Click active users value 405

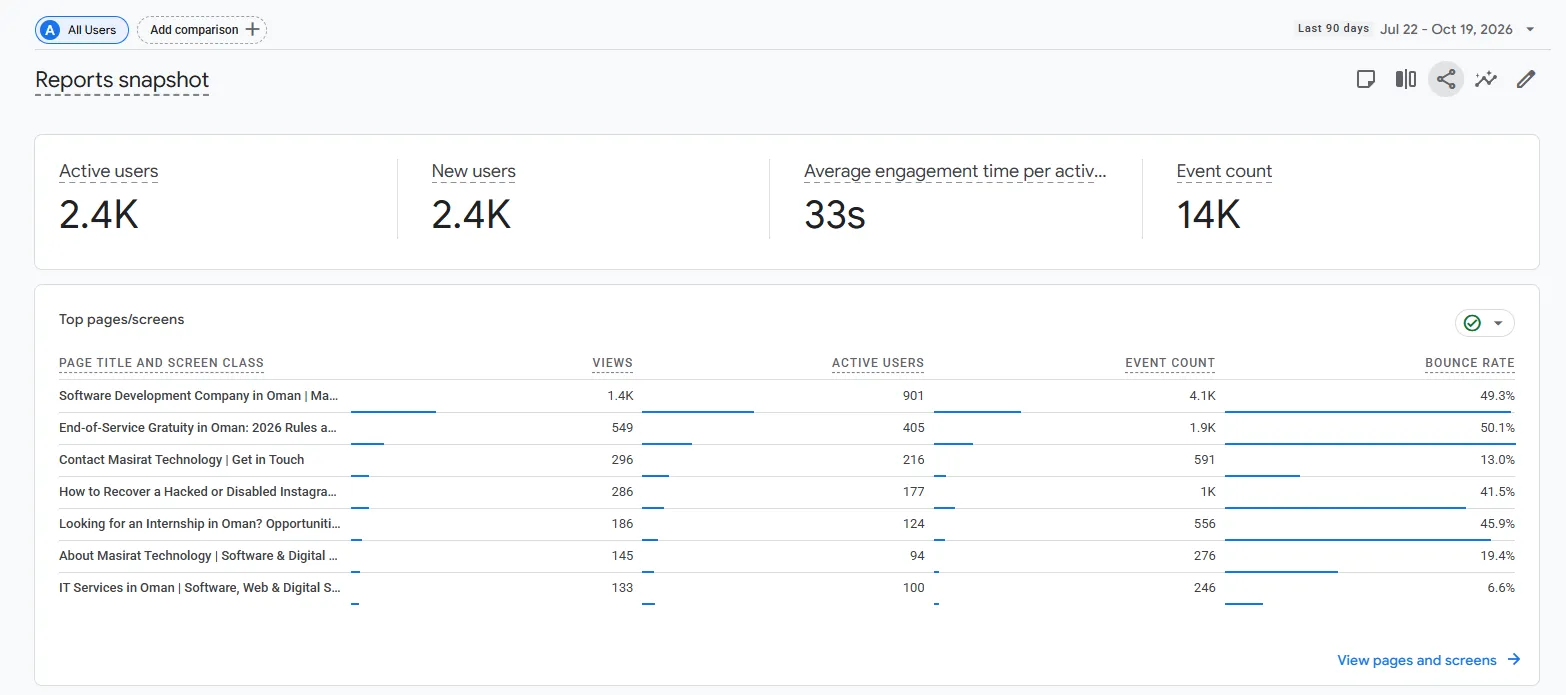(x=913, y=428)
